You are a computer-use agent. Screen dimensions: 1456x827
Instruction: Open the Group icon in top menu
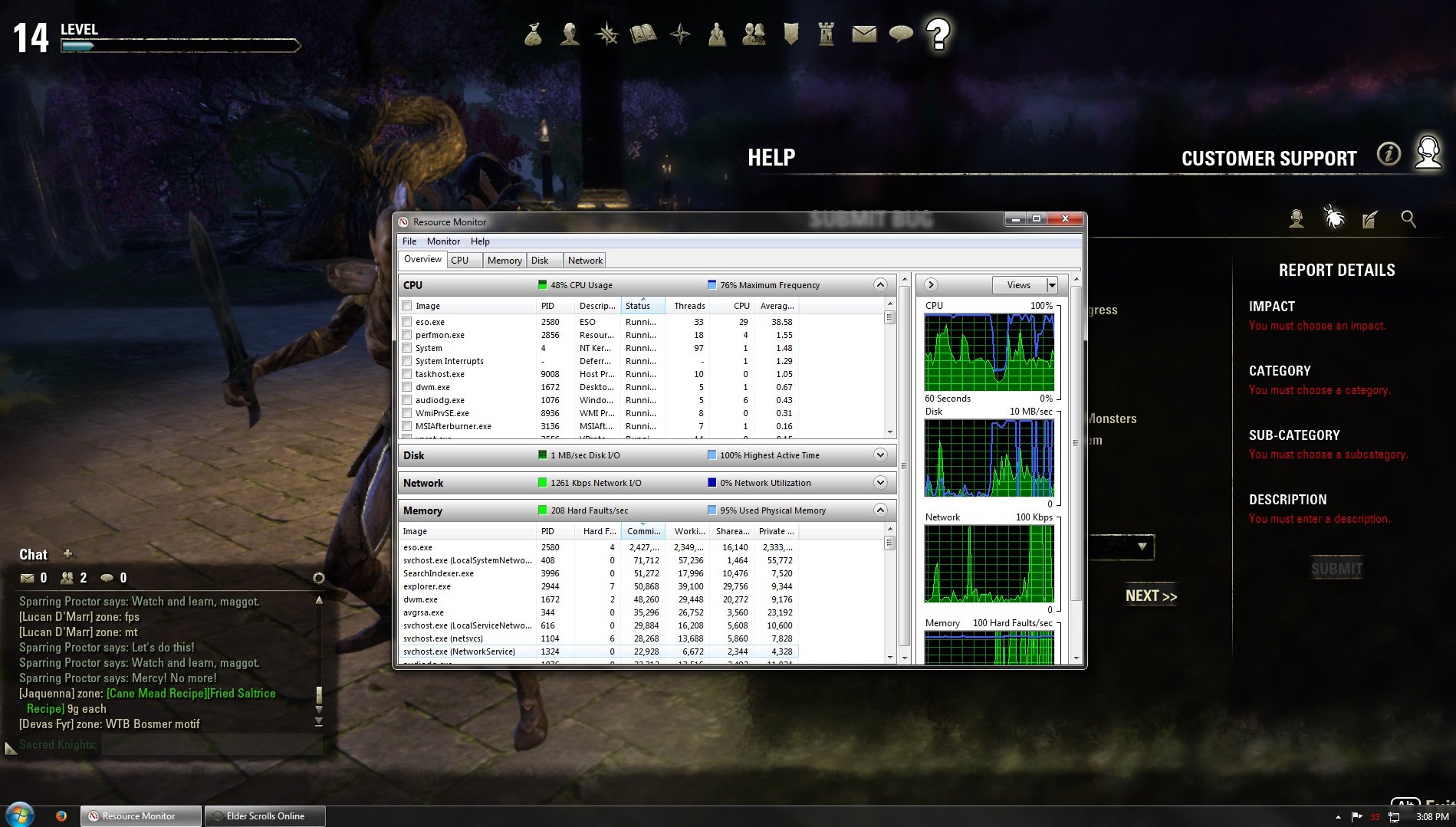pos(717,34)
